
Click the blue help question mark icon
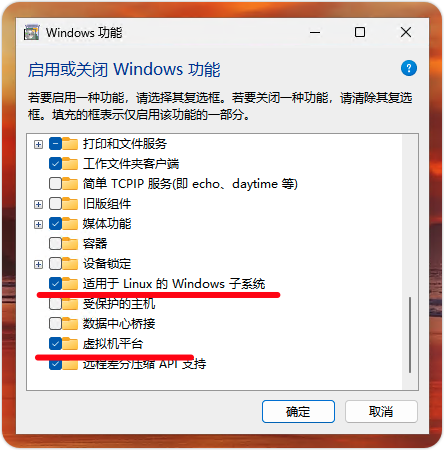(409, 68)
